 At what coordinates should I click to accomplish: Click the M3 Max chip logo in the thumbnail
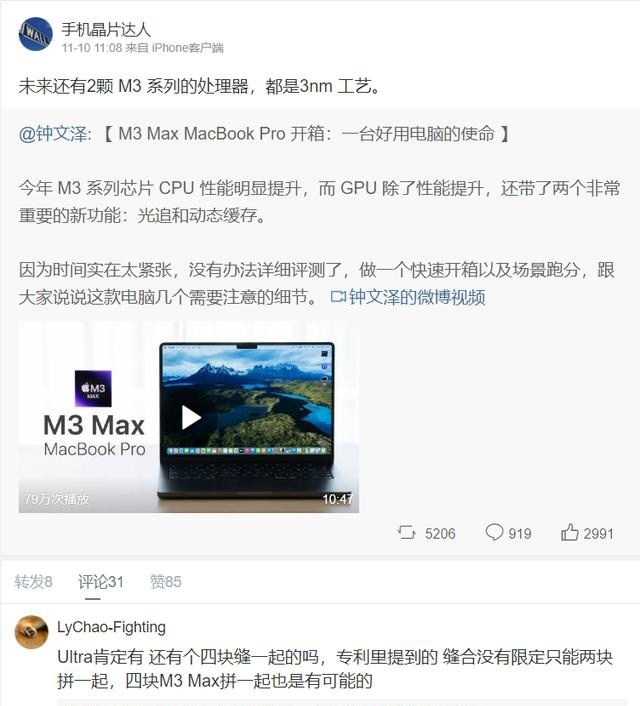coord(93,389)
